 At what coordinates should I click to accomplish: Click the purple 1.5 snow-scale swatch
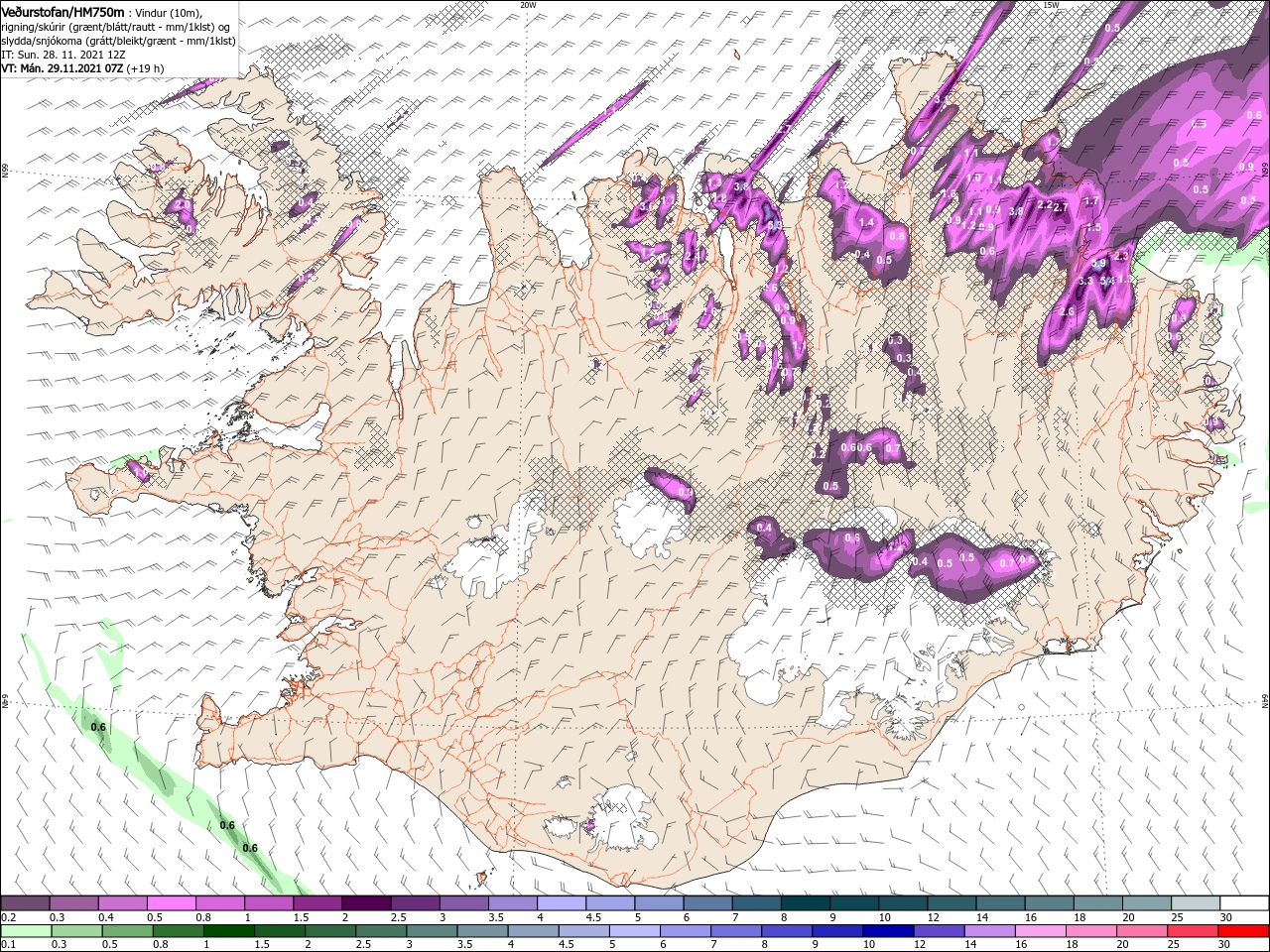pyautogui.click(x=317, y=903)
